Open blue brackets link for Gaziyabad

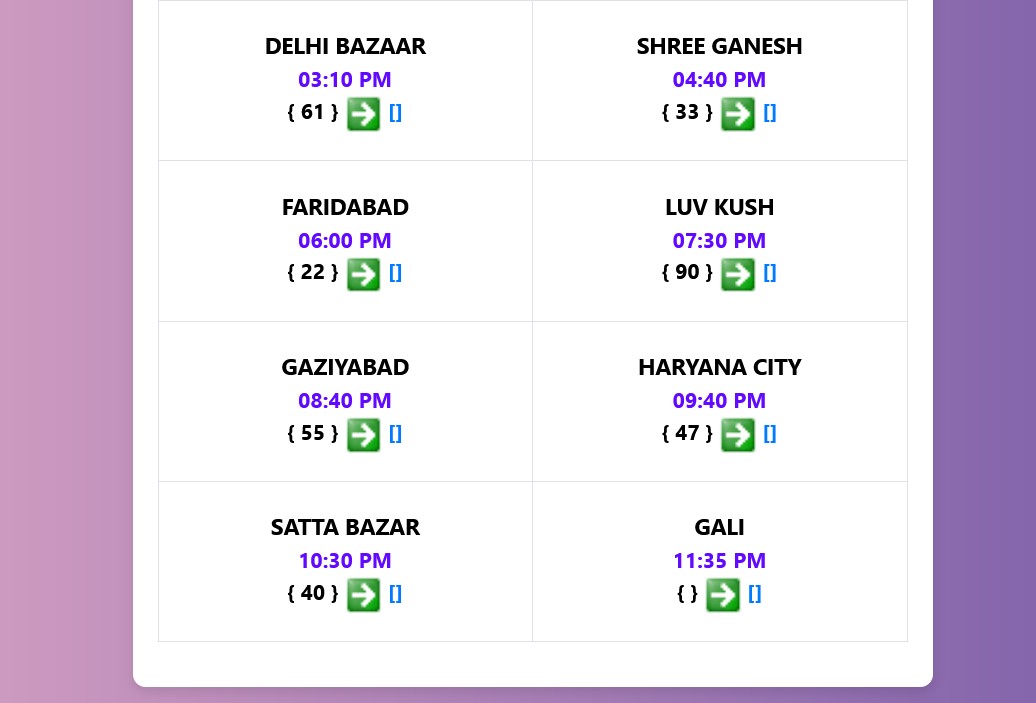point(395,433)
